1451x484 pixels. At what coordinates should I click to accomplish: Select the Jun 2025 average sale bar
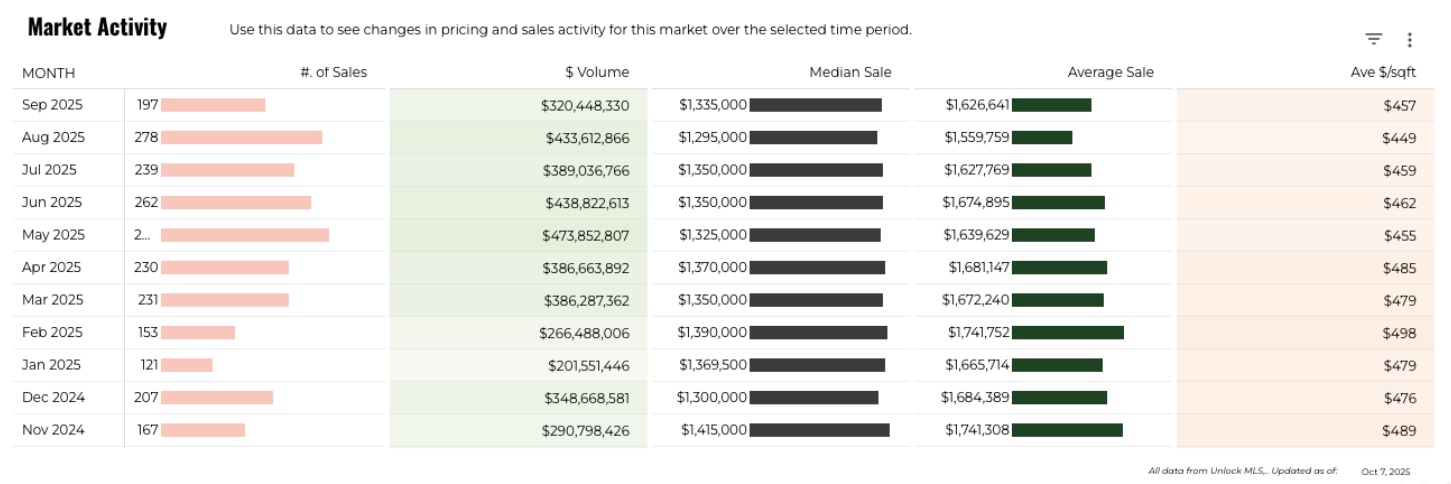[1058, 203]
